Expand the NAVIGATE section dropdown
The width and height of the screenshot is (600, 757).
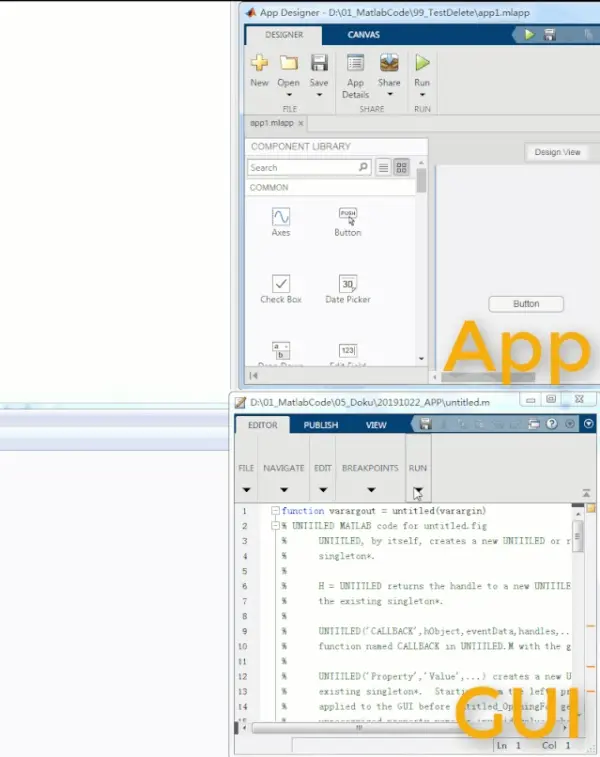click(284, 490)
